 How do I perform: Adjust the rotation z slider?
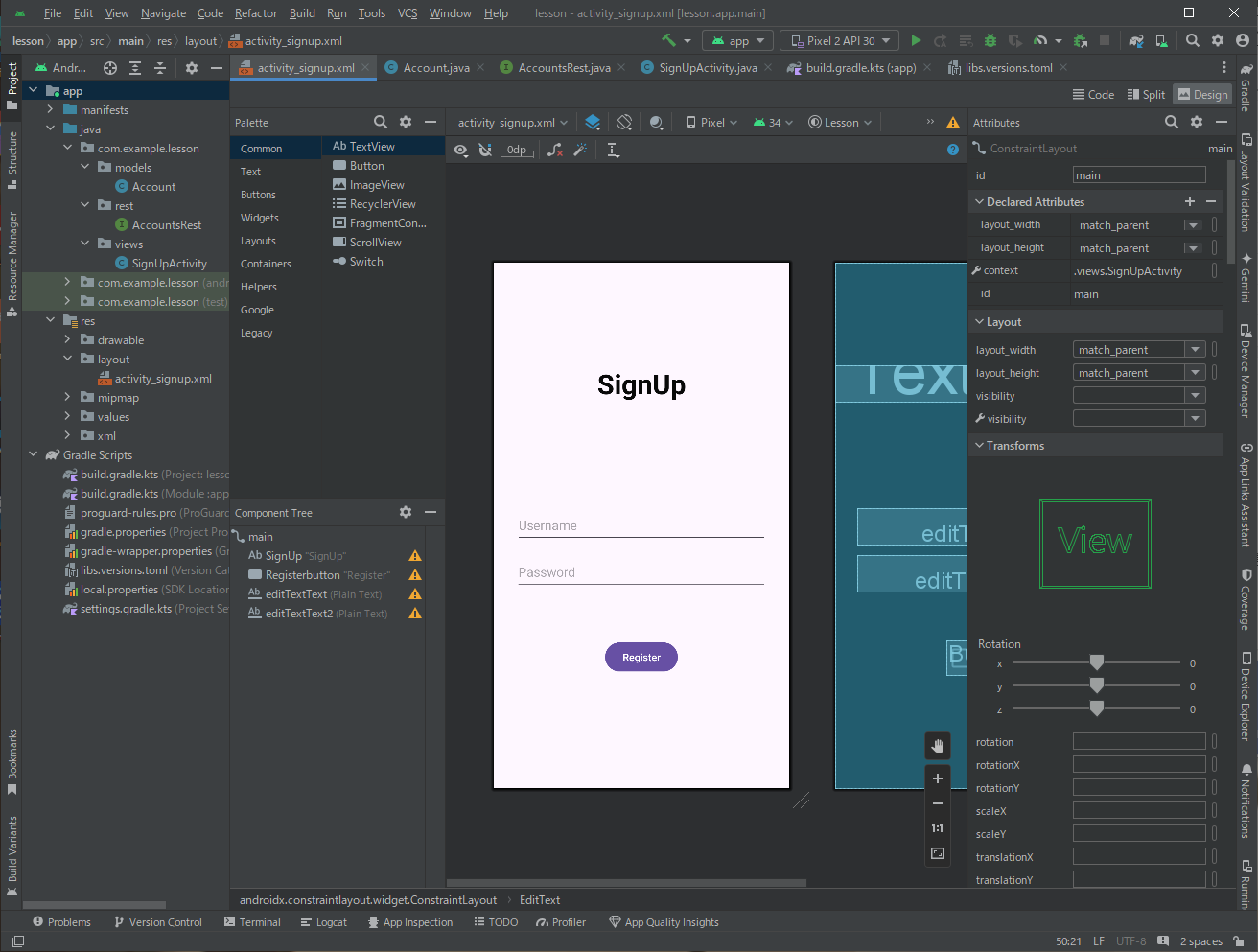1096,708
